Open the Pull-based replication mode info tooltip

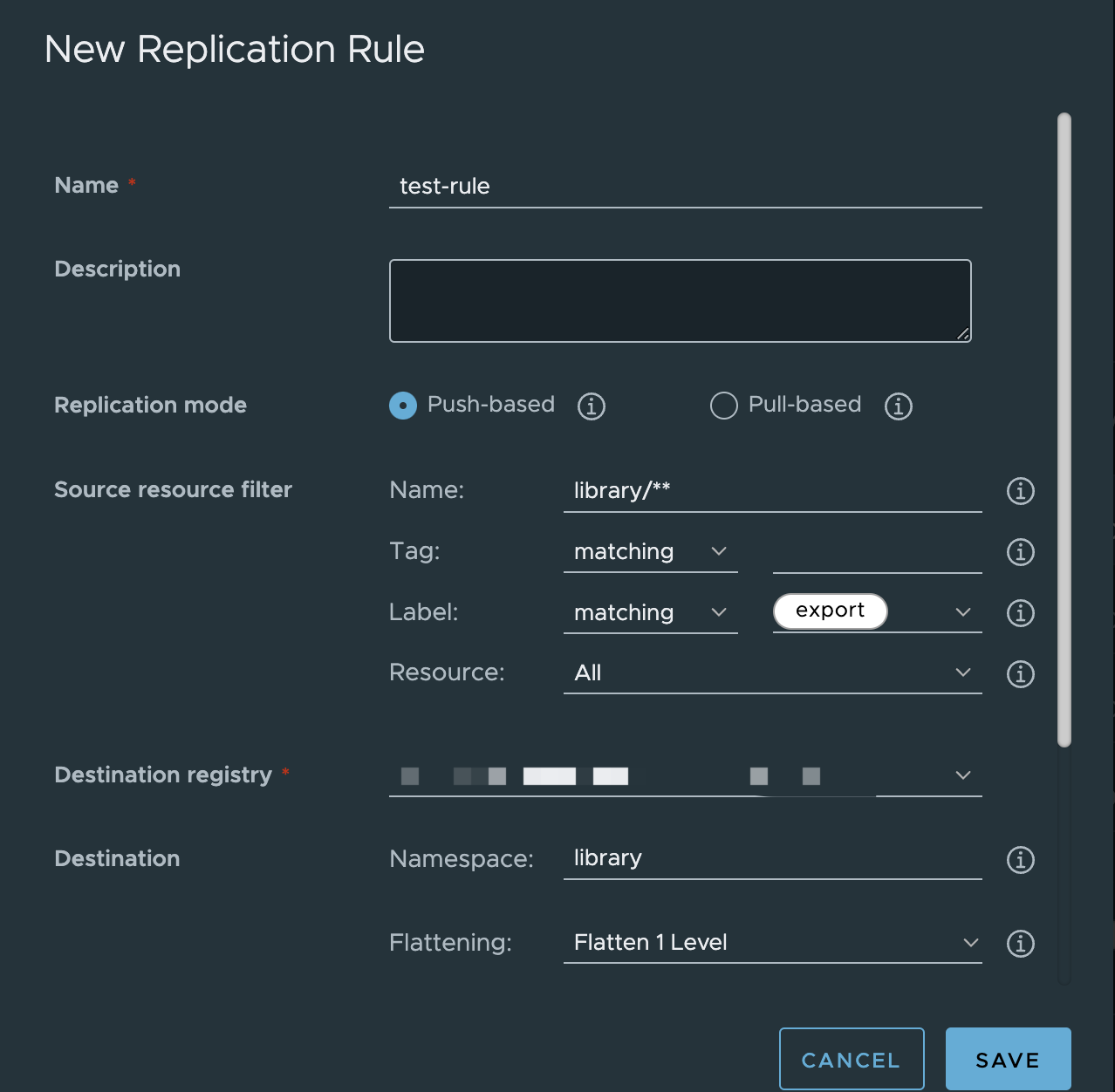tap(898, 406)
